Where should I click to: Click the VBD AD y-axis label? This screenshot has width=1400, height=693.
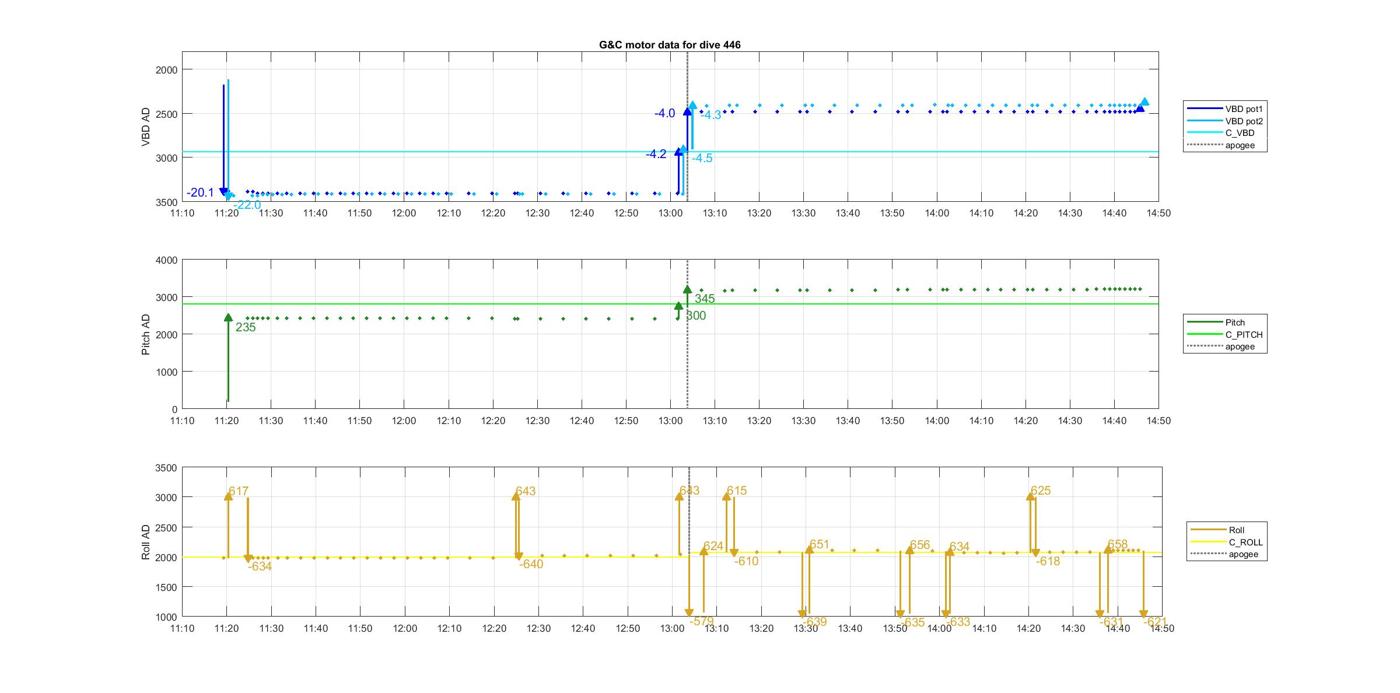146,128
